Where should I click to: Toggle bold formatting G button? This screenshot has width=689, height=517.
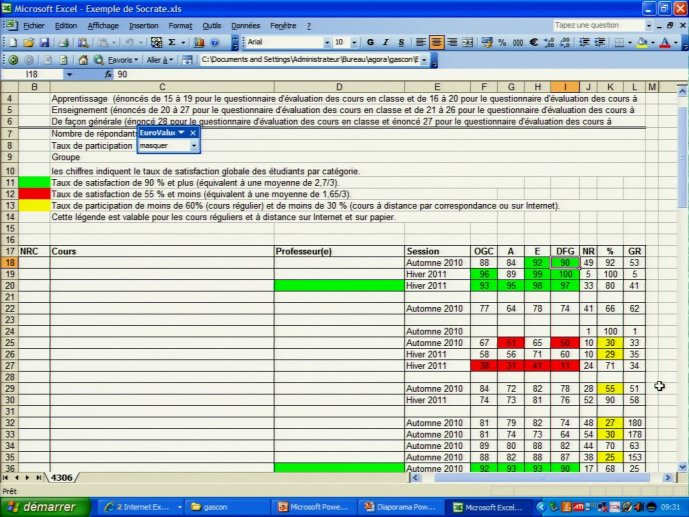pyautogui.click(x=370, y=43)
